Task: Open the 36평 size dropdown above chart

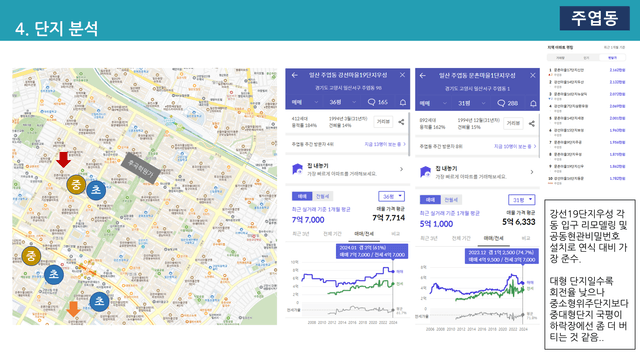Action: point(391,196)
